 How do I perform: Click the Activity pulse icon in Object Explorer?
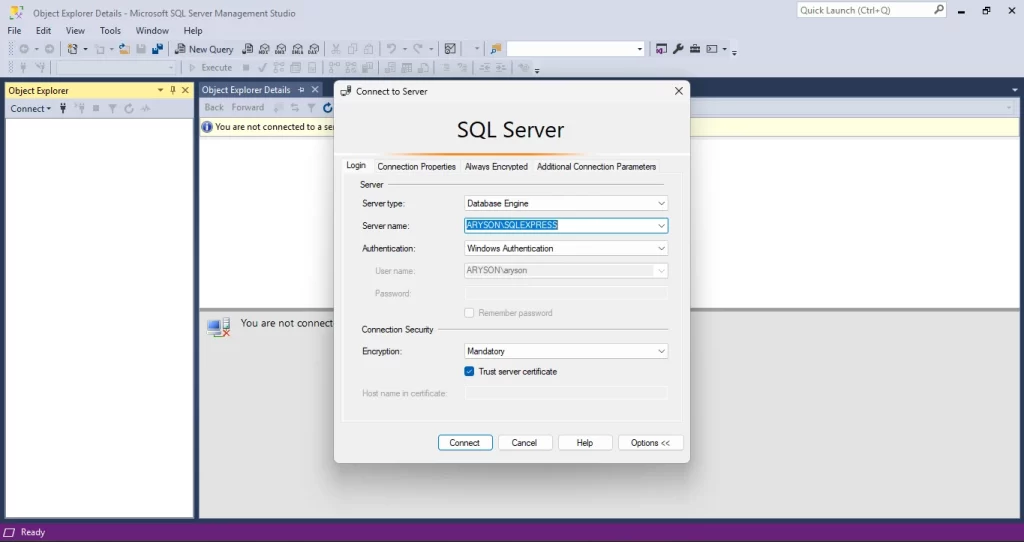coord(146,108)
